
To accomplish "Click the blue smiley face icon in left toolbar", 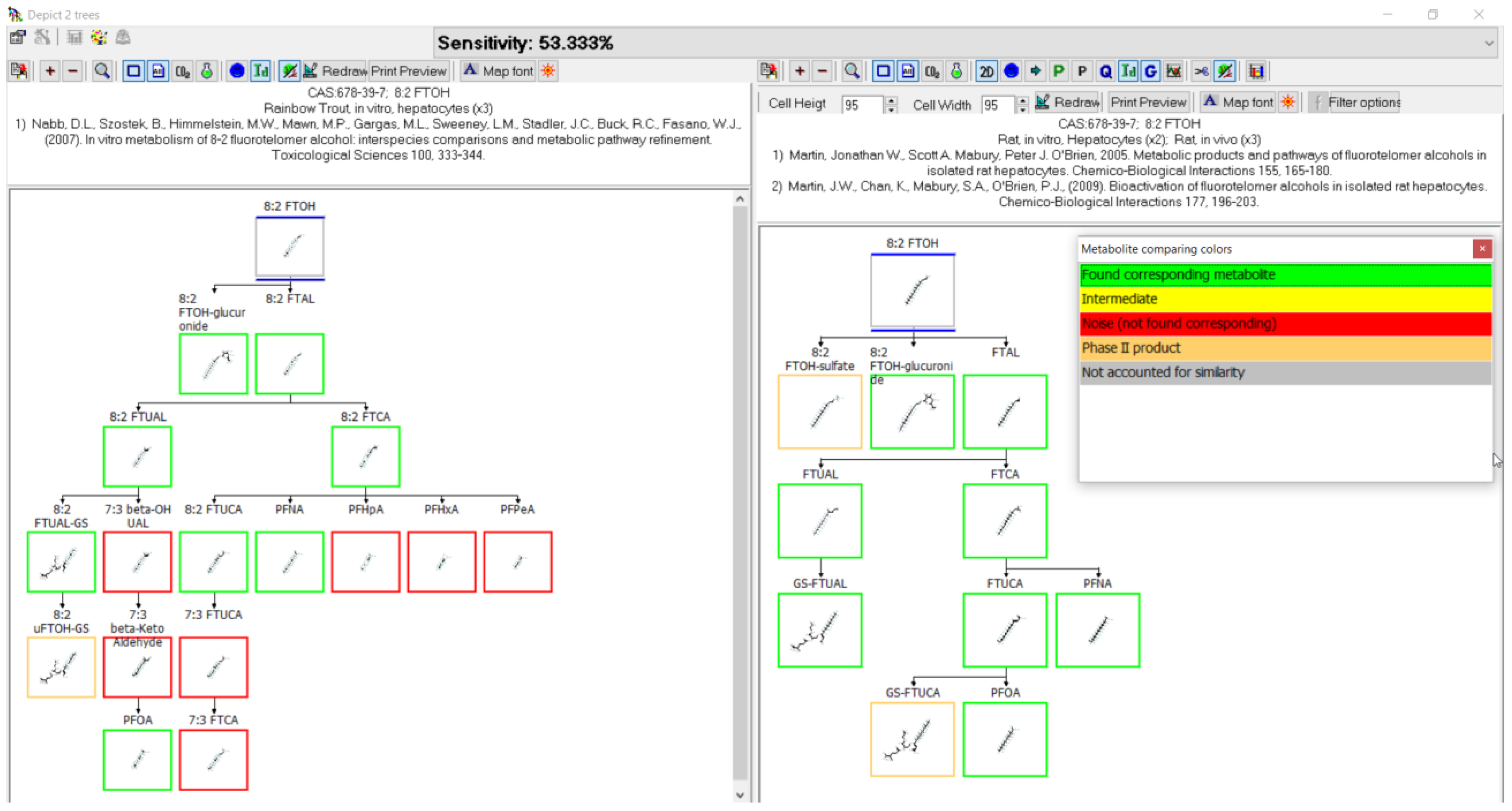I will coord(237,71).
